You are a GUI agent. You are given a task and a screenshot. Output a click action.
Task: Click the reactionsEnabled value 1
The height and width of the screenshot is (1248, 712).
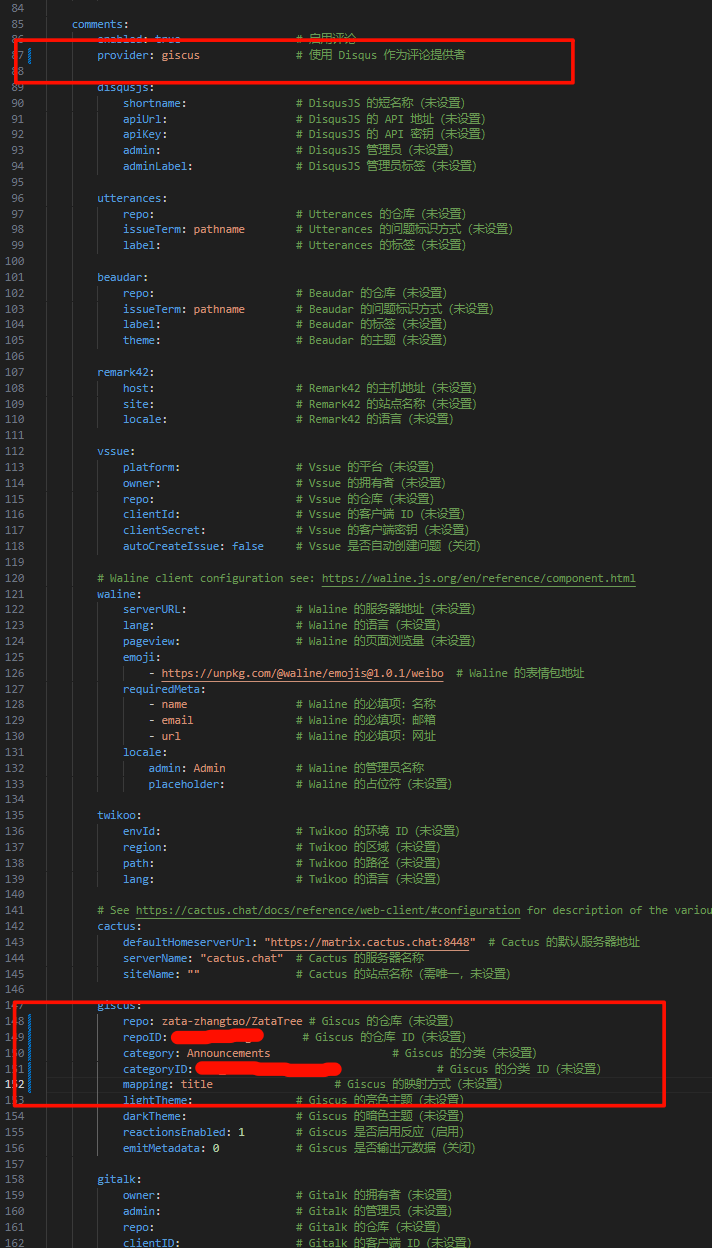click(241, 1132)
